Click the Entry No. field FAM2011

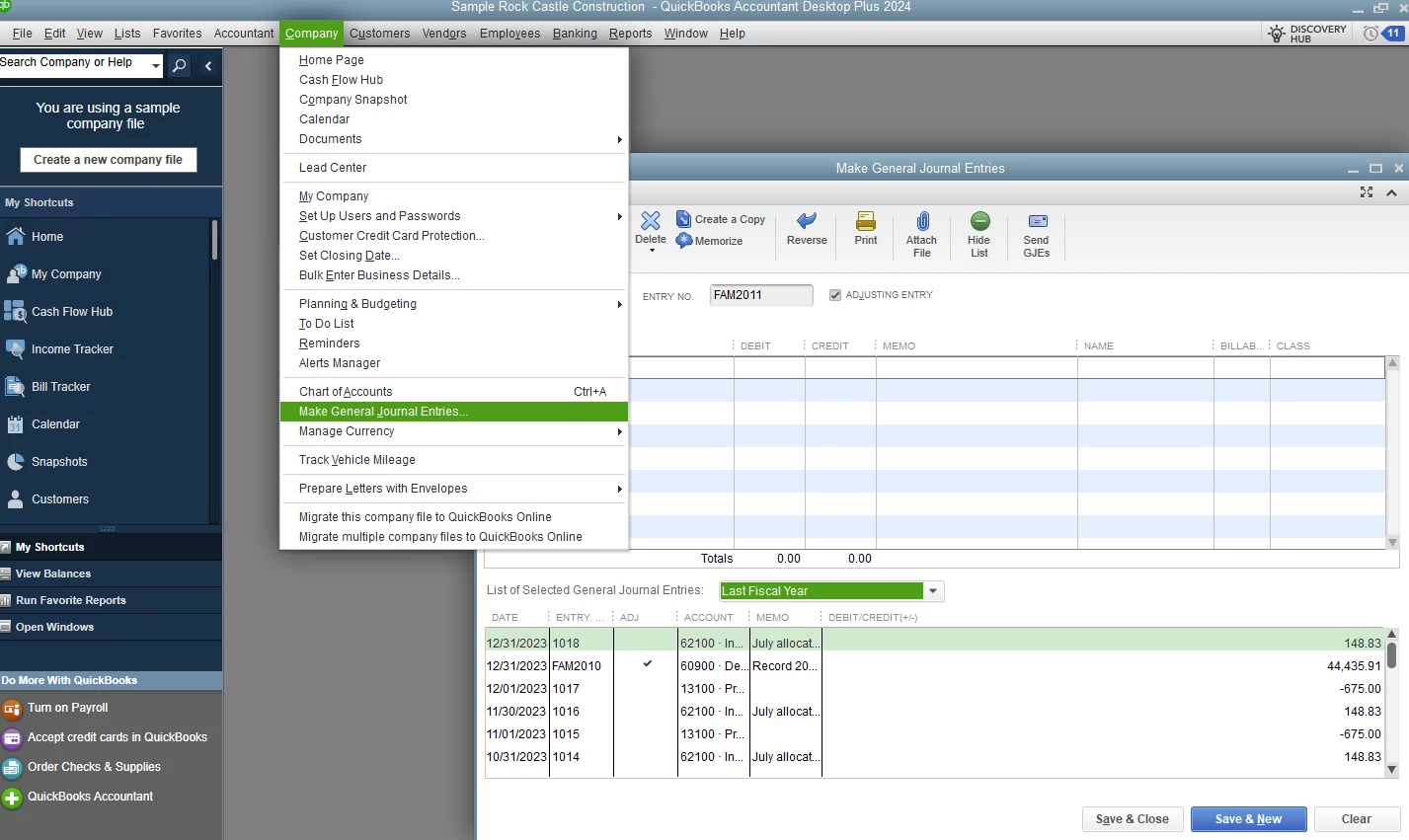761,295
